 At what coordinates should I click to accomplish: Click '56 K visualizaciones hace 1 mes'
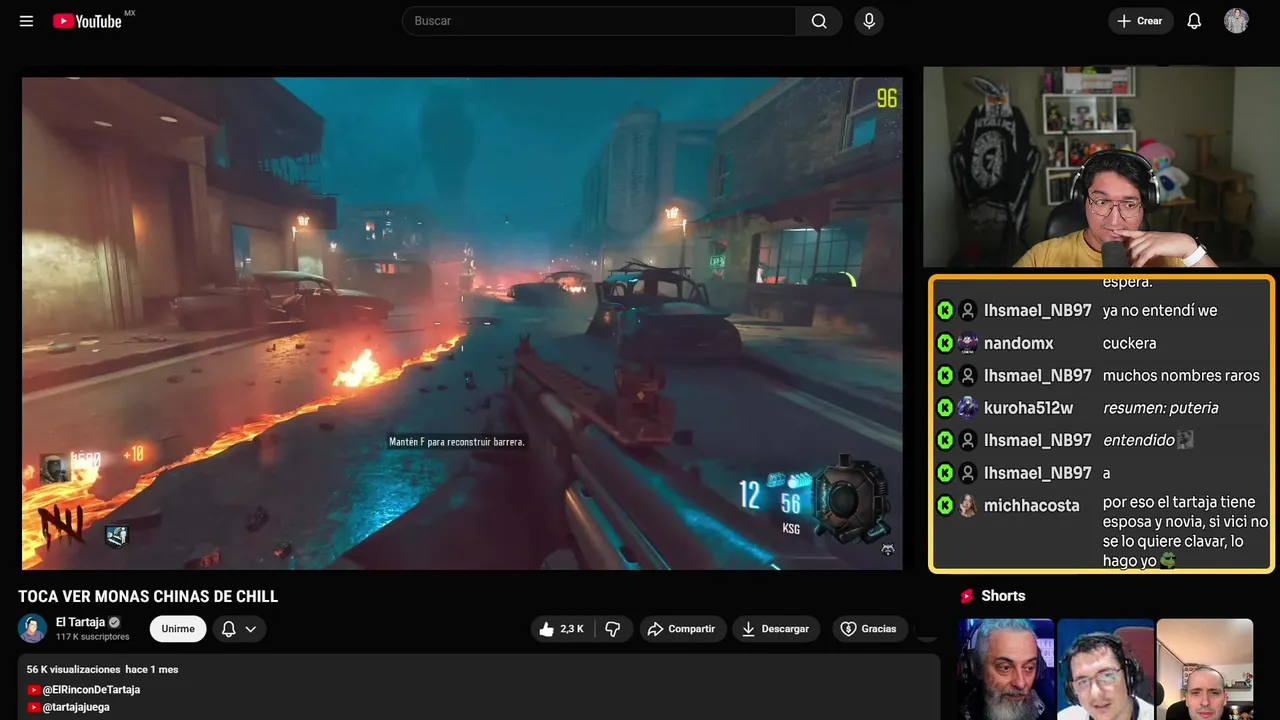pyautogui.click(x=102, y=669)
